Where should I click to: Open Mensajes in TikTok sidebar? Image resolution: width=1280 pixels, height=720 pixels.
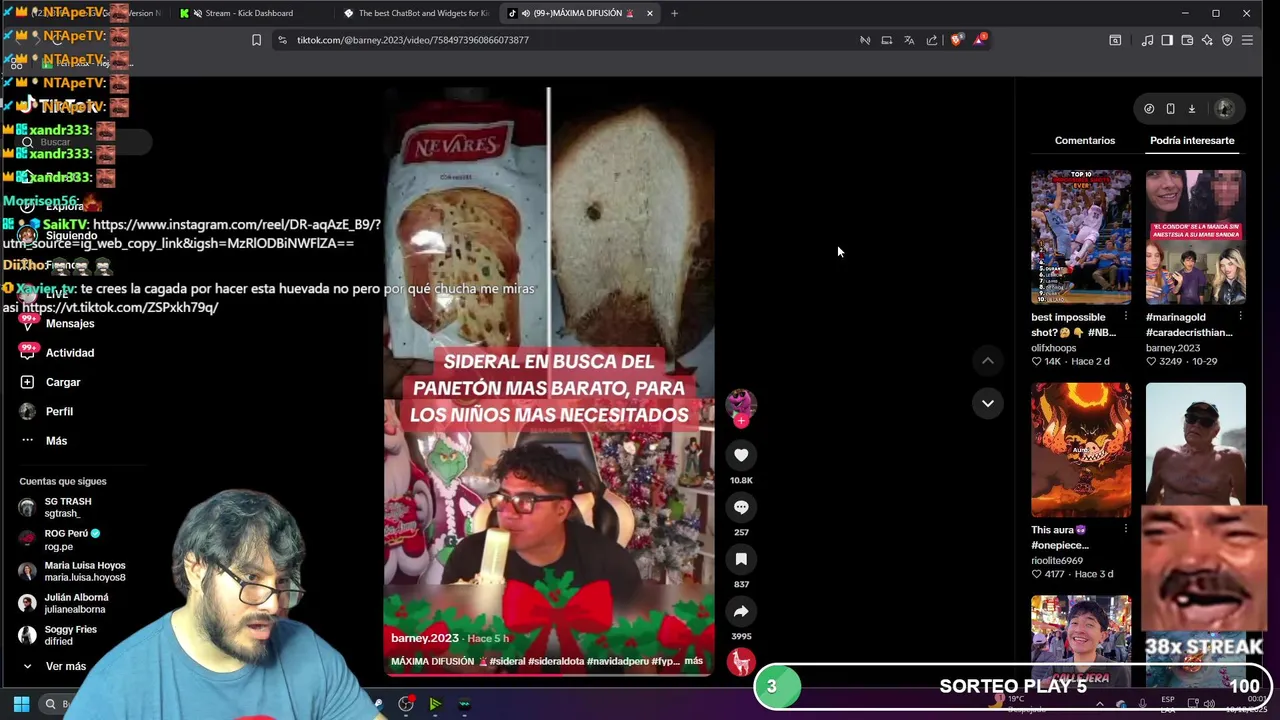[x=70, y=323]
